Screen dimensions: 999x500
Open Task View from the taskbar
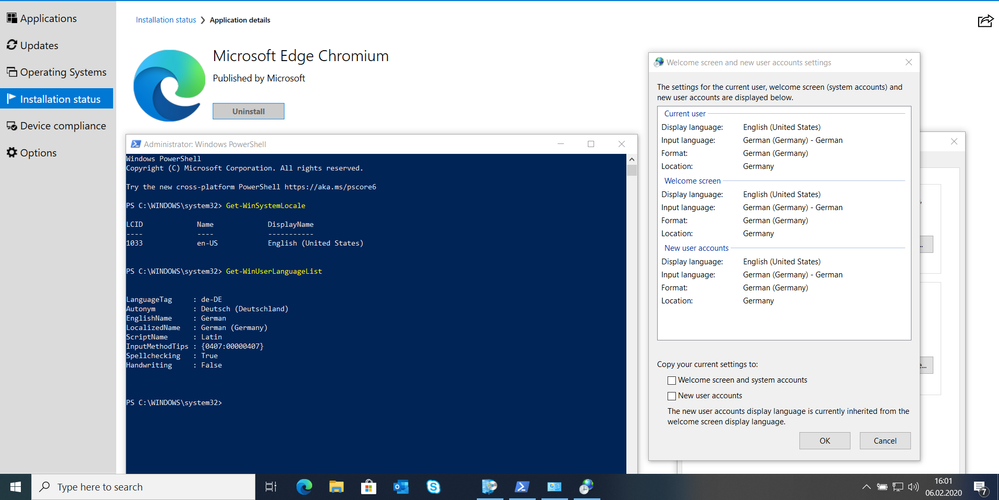tap(271, 487)
